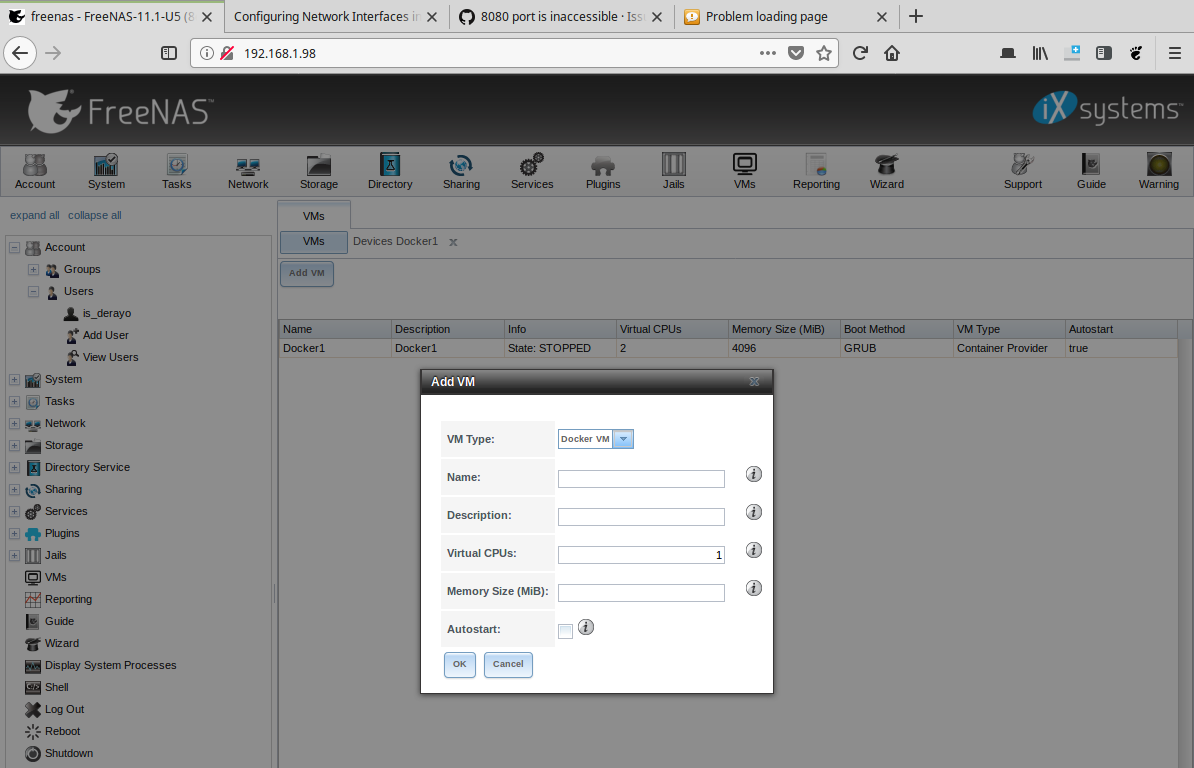
Task: Show info help for Autostart
Action: point(586,627)
